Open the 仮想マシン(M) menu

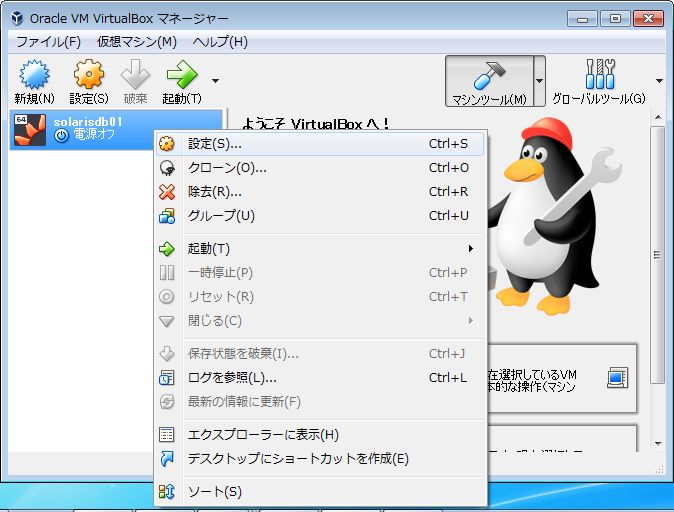tap(137, 42)
